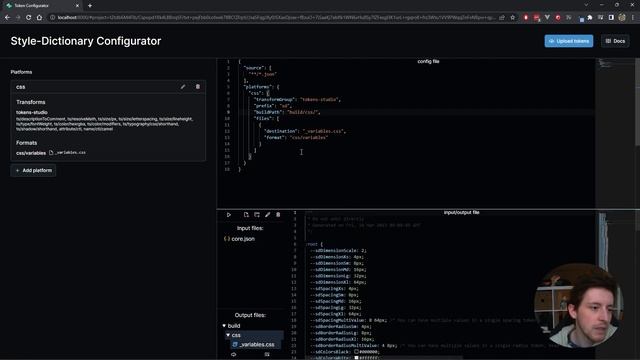Click the site info icon beside localhost
640x360 pixels.
[x=52, y=18]
